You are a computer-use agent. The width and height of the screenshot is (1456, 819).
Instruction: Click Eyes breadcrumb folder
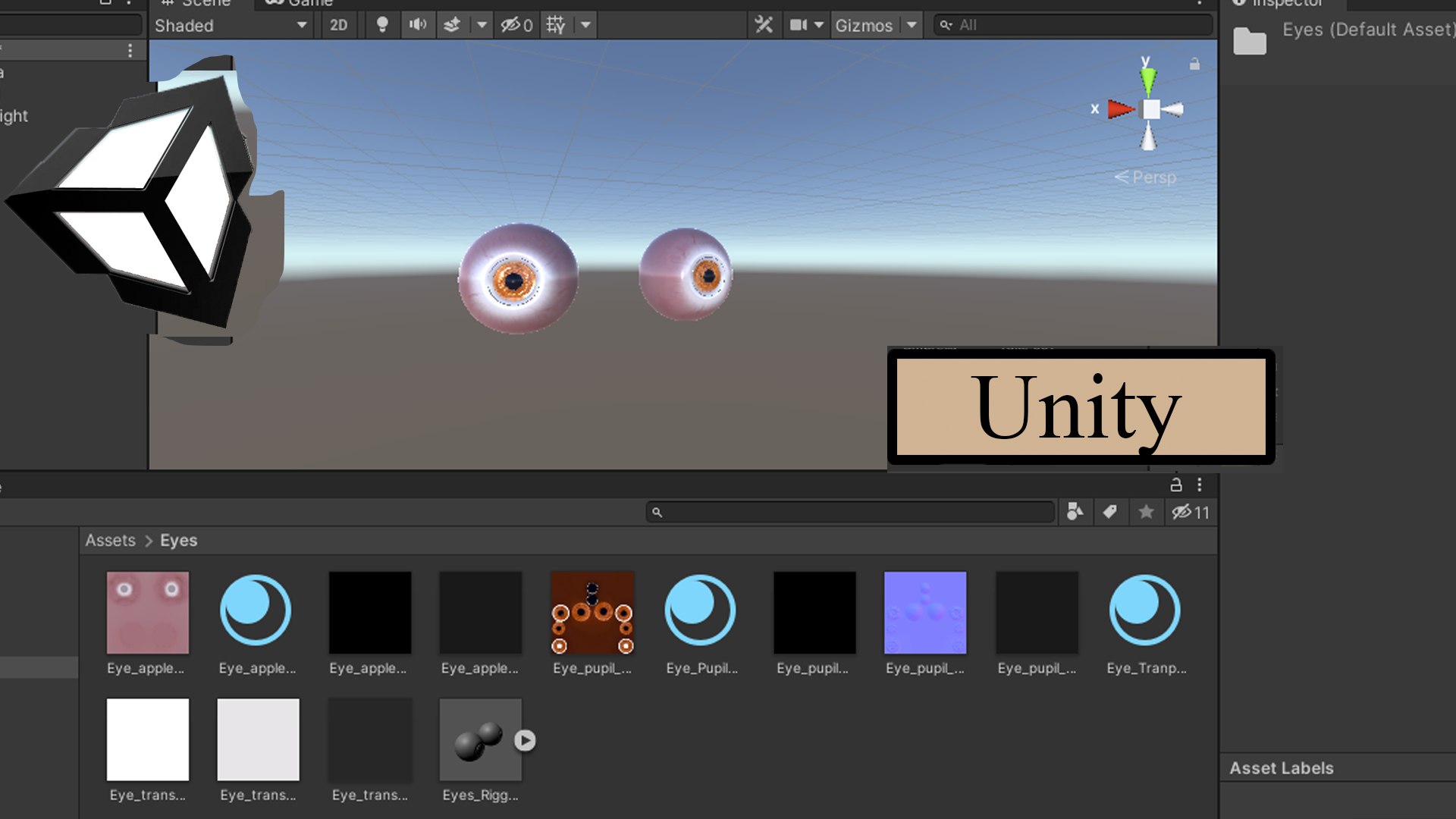click(178, 540)
